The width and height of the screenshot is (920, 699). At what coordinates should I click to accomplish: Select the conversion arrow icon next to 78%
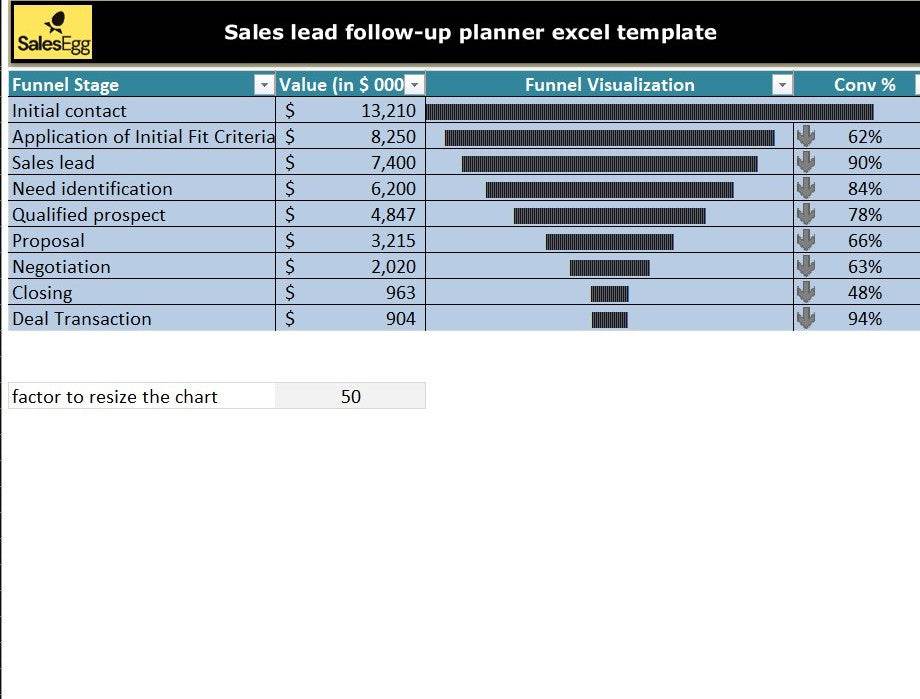click(x=805, y=215)
